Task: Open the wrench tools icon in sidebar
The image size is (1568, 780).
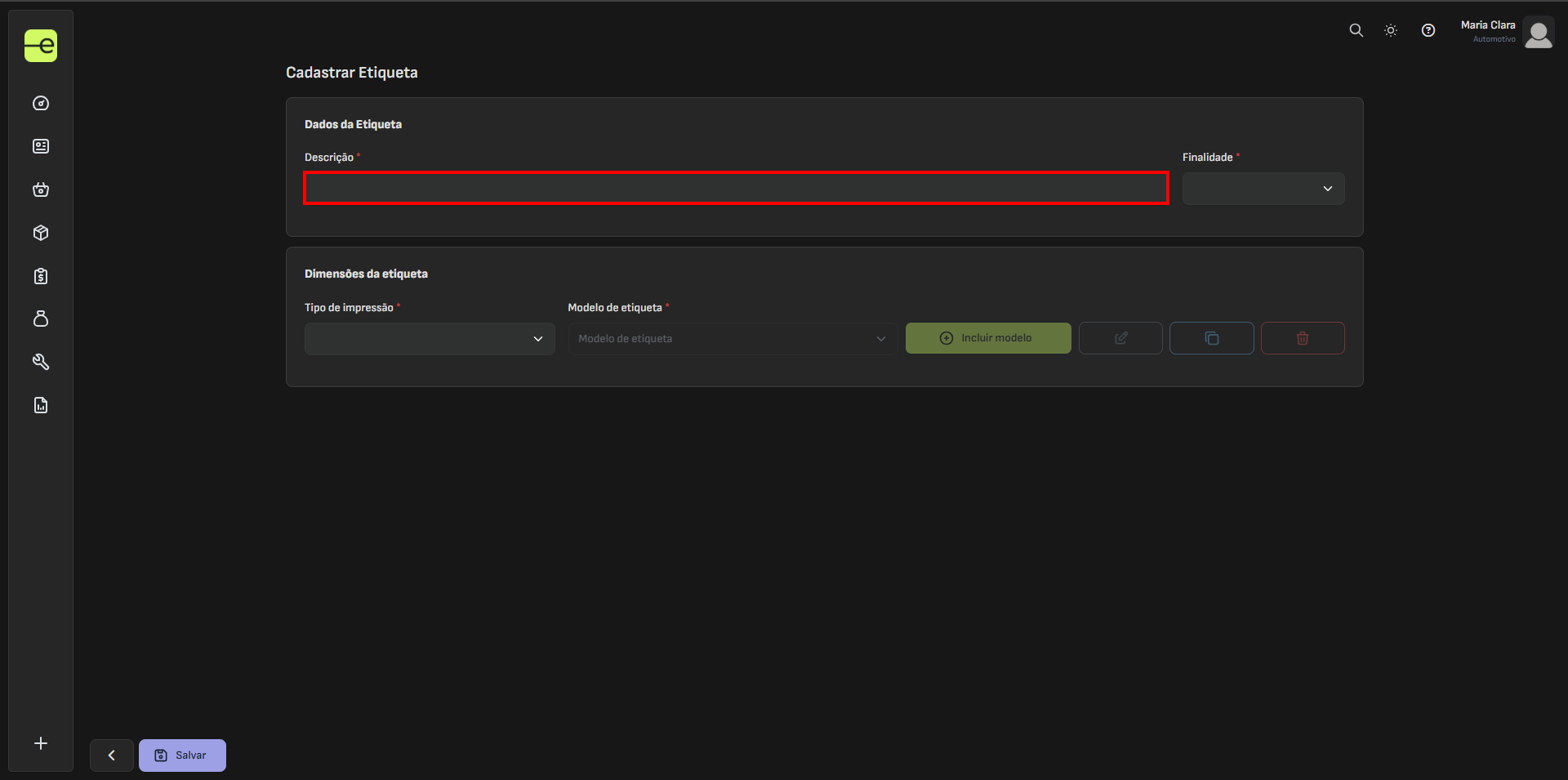Action: tap(41, 362)
